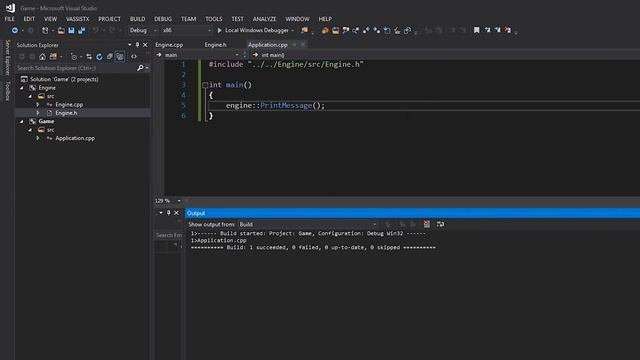Click the Refresh icon in Solution Explorer
The height and width of the screenshot is (360, 640).
pos(99,57)
